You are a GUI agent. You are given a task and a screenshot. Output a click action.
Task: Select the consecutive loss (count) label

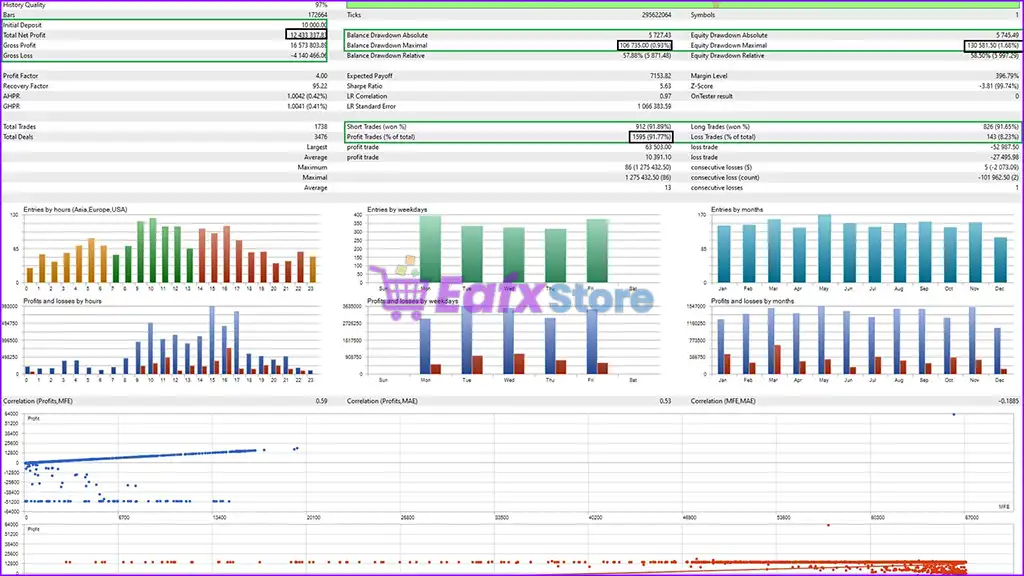pyautogui.click(x=725, y=178)
